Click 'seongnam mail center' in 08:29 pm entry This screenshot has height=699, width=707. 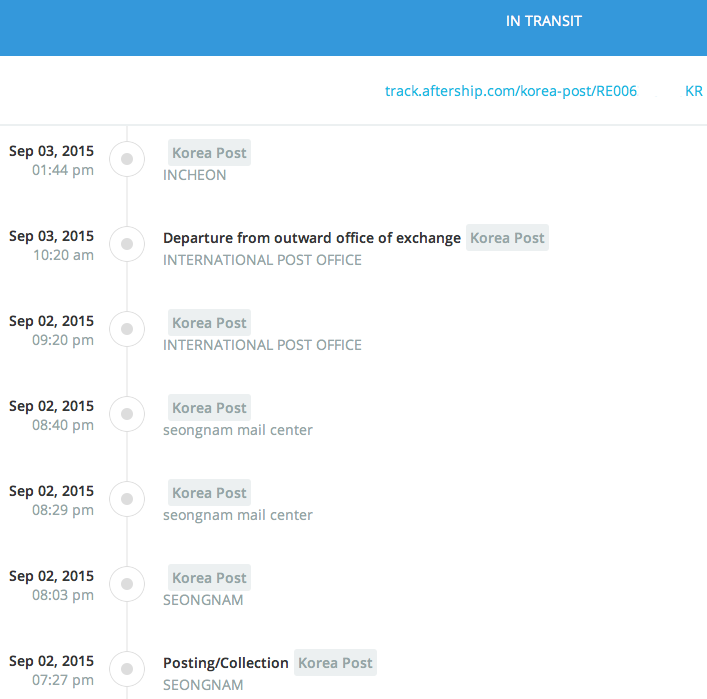click(x=238, y=515)
